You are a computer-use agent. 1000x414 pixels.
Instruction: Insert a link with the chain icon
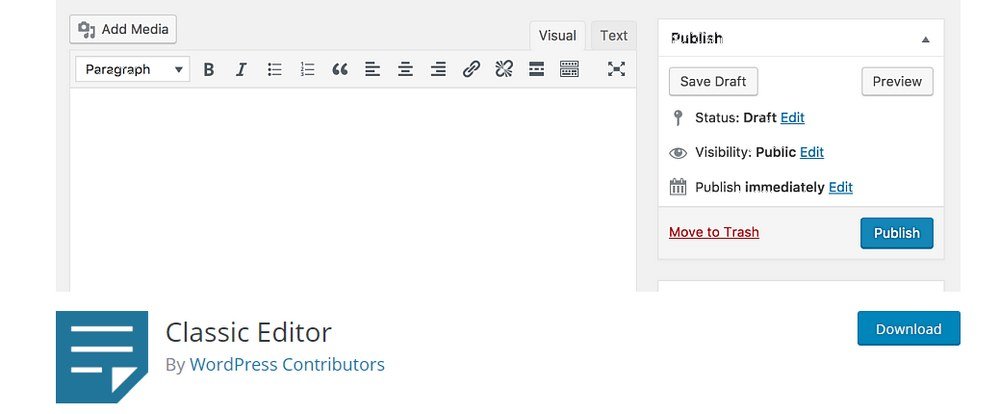point(471,69)
